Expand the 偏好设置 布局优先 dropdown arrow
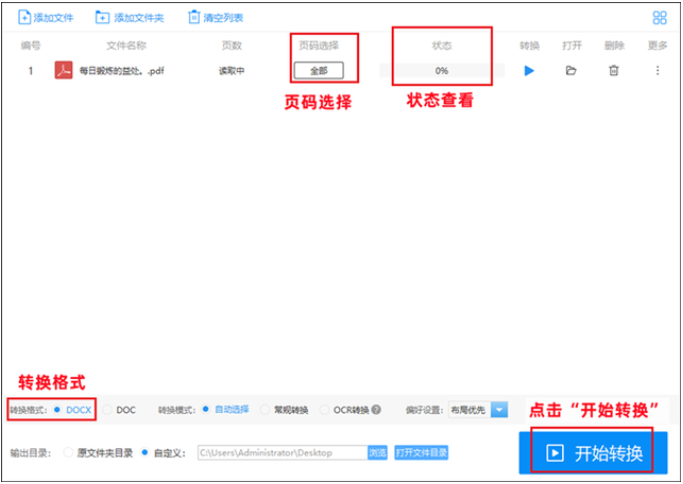 (499, 410)
